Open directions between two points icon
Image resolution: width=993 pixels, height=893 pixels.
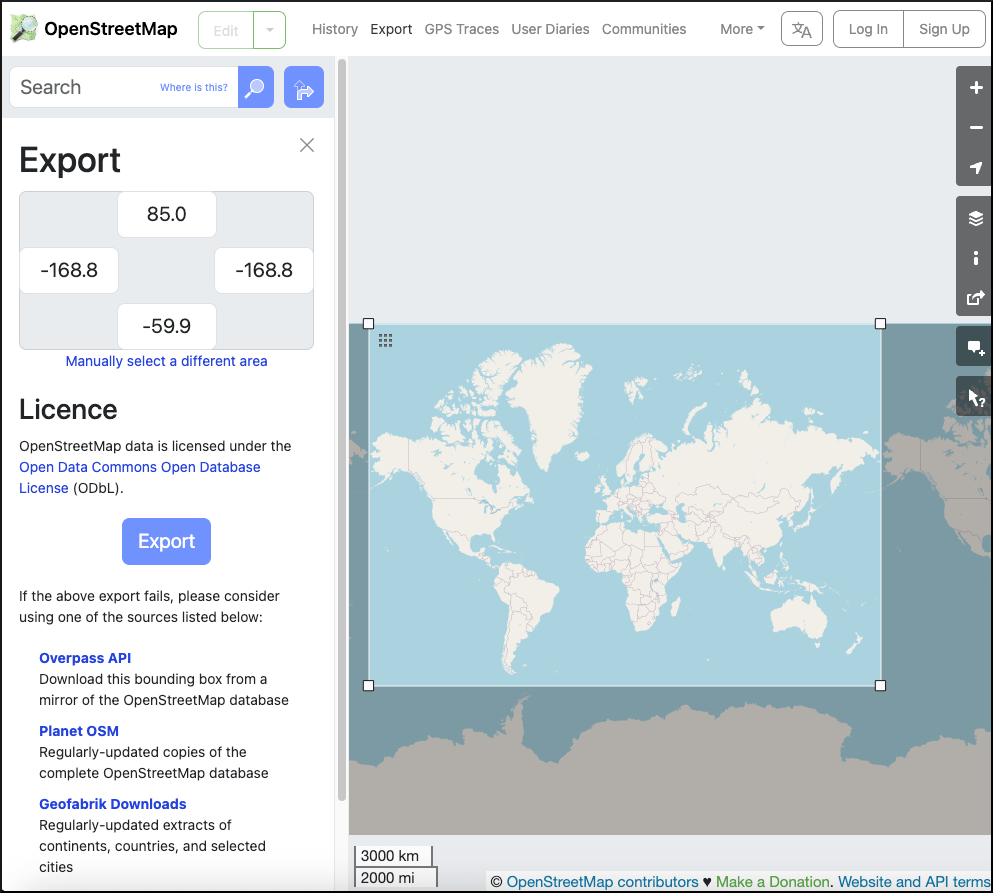tap(304, 88)
